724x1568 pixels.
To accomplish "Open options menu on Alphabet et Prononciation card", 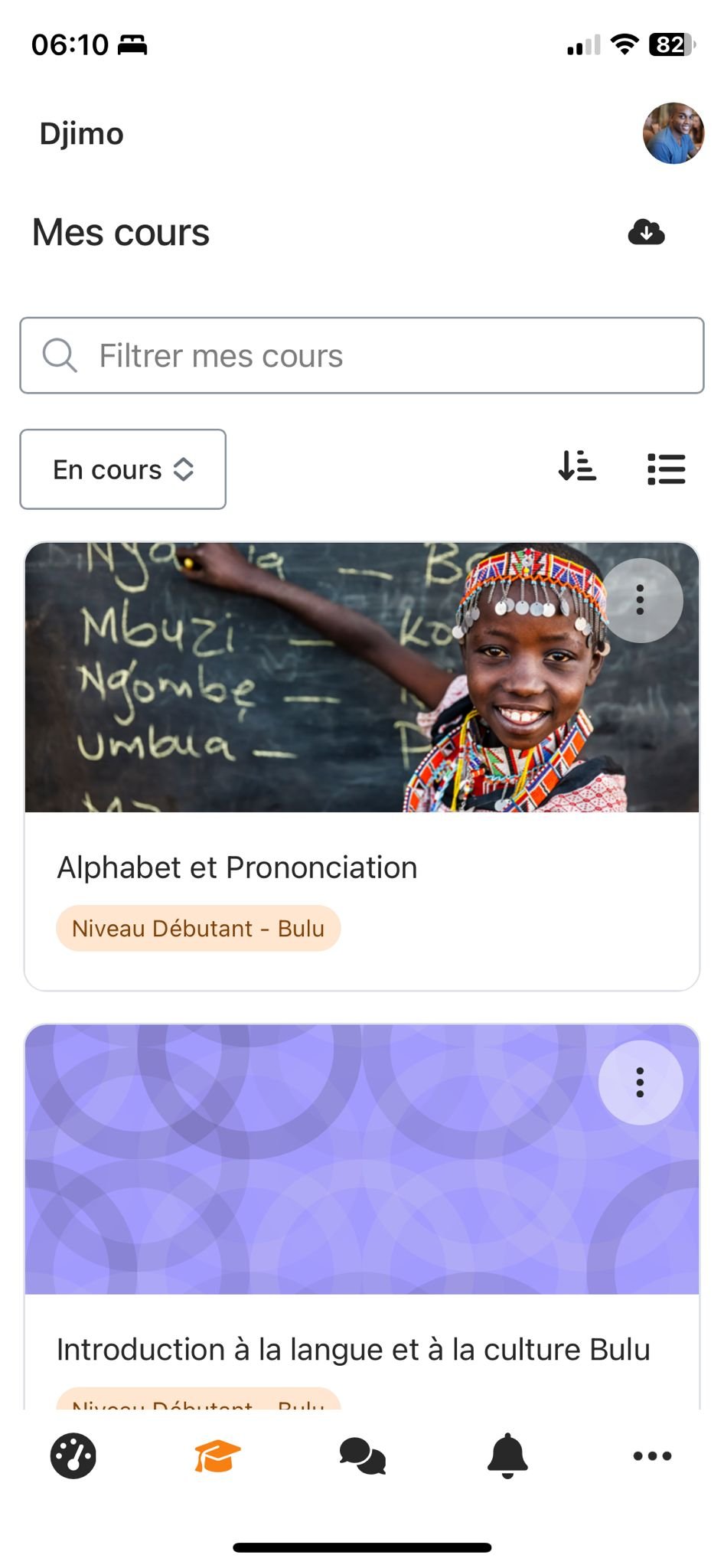I will coord(641,600).
